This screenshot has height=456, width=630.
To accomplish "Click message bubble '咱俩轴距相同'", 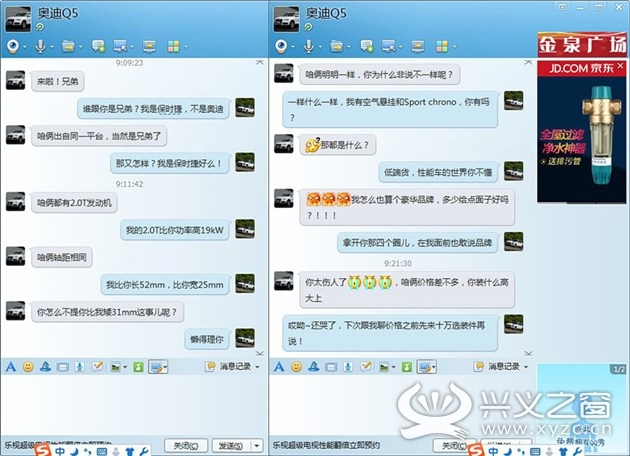I will (61, 257).
